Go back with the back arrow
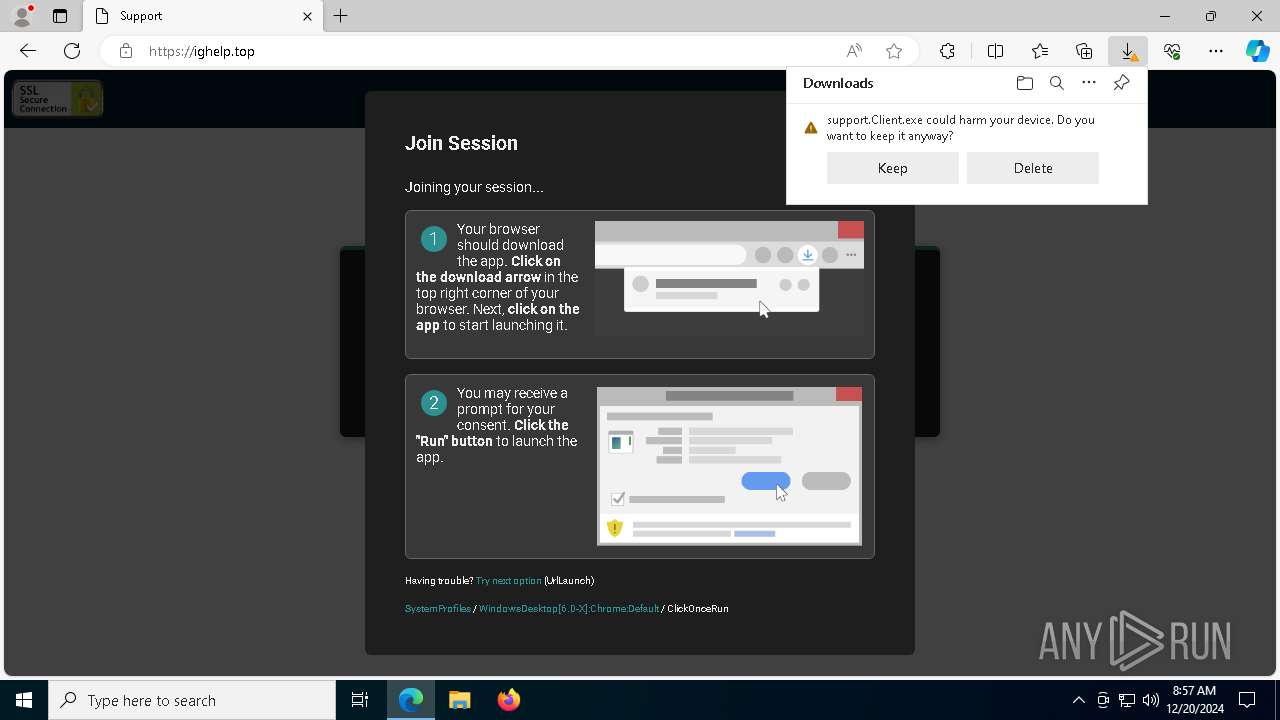 (x=28, y=51)
